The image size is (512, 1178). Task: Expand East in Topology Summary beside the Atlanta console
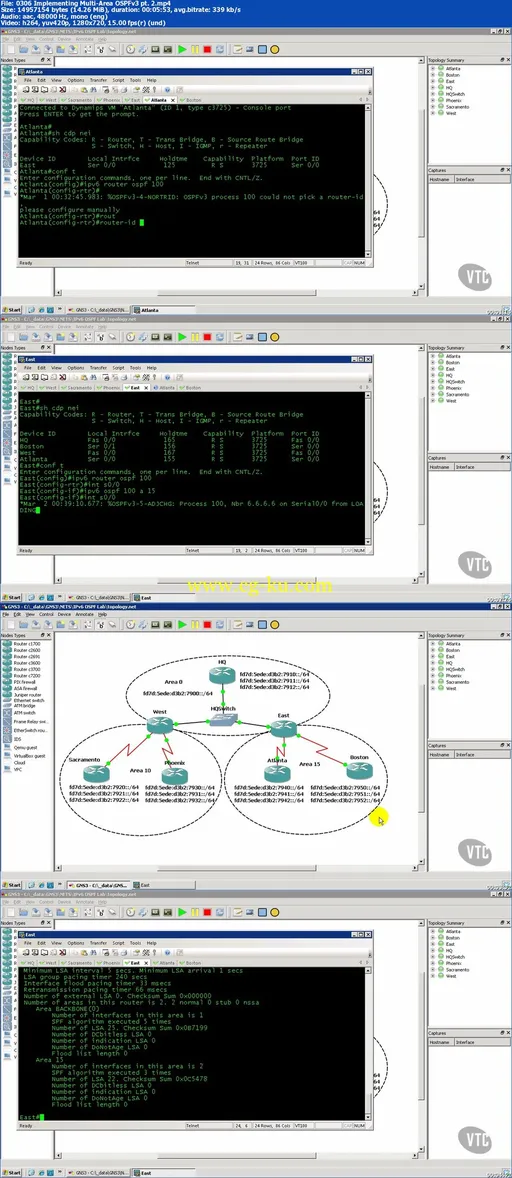tap(432, 82)
